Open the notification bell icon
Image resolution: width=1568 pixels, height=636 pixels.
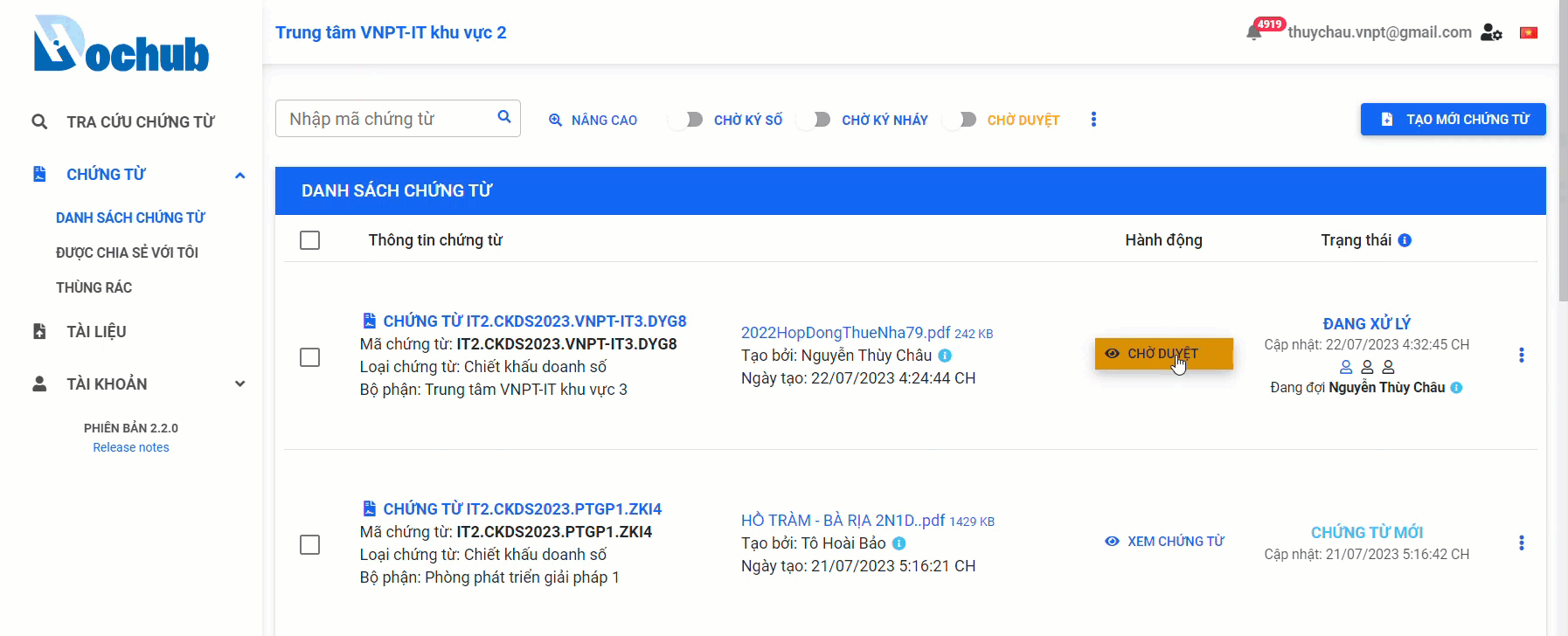[1254, 33]
